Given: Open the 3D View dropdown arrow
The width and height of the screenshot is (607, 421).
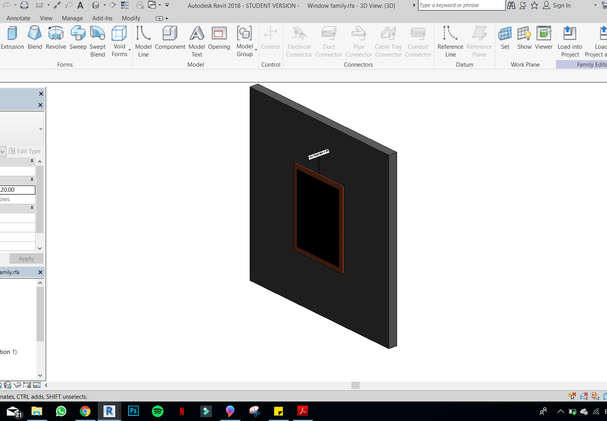Looking at the screenshot, I should pyautogui.click(x=104, y=5).
